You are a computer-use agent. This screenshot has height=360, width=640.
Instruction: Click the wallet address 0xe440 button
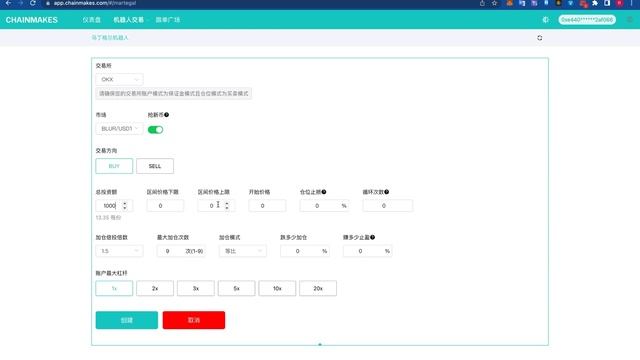click(587, 20)
